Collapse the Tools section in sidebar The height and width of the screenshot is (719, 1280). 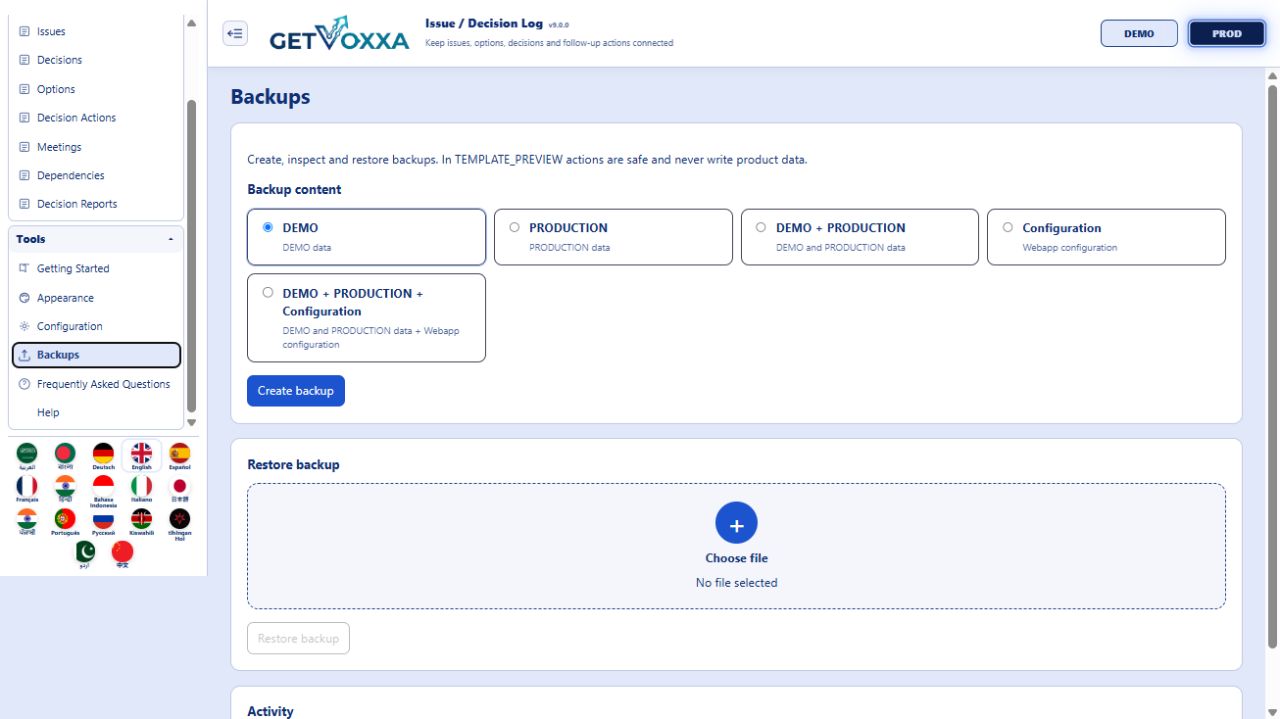point(170,240)
